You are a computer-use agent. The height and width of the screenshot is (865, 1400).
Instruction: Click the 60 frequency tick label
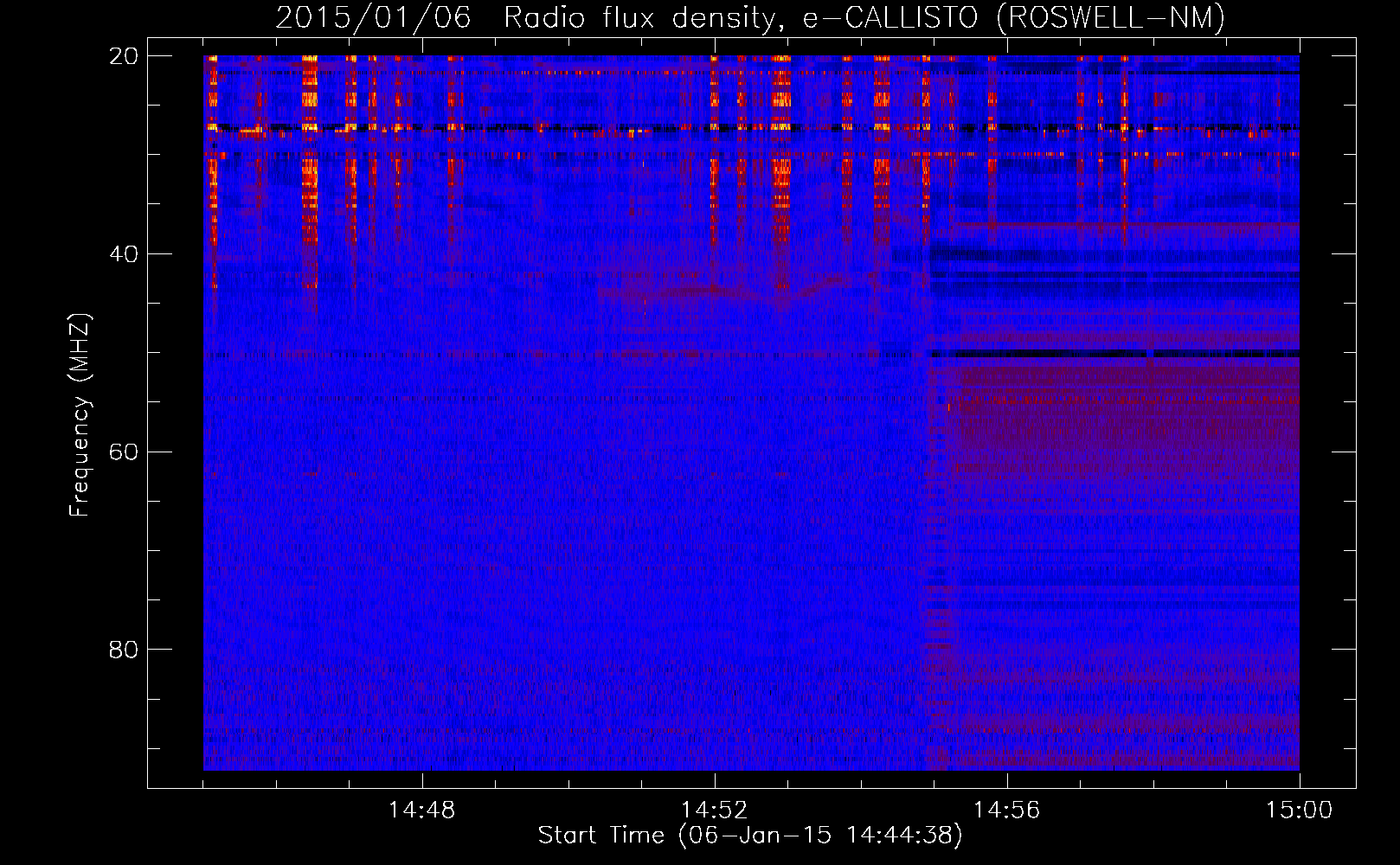[124, 452]
